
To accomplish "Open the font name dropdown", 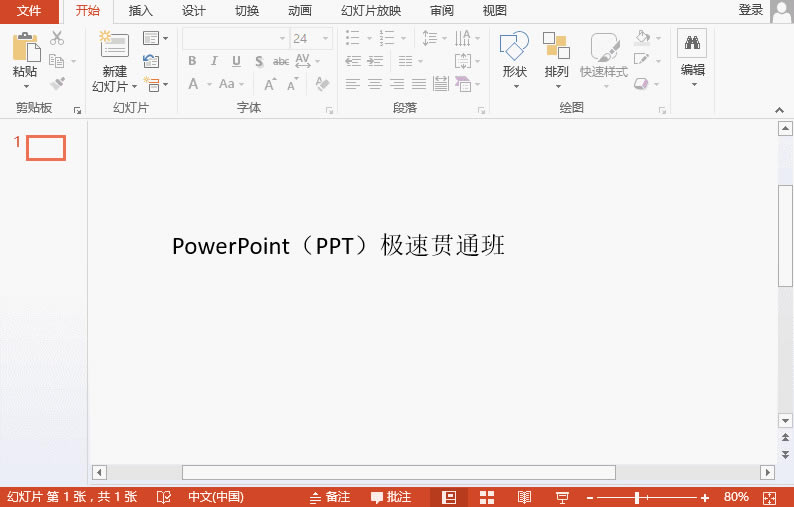I will point(283,38).
